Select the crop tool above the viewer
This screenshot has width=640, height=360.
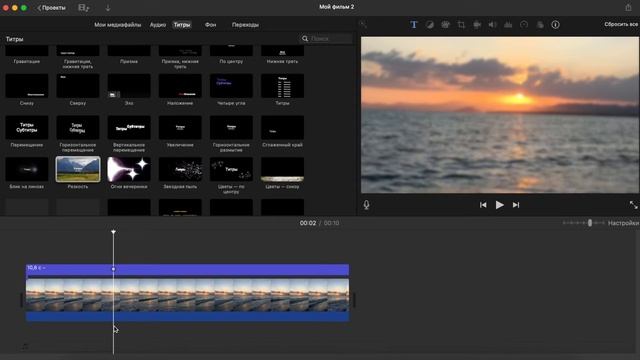pyautogui.click(x=461, y=24)
